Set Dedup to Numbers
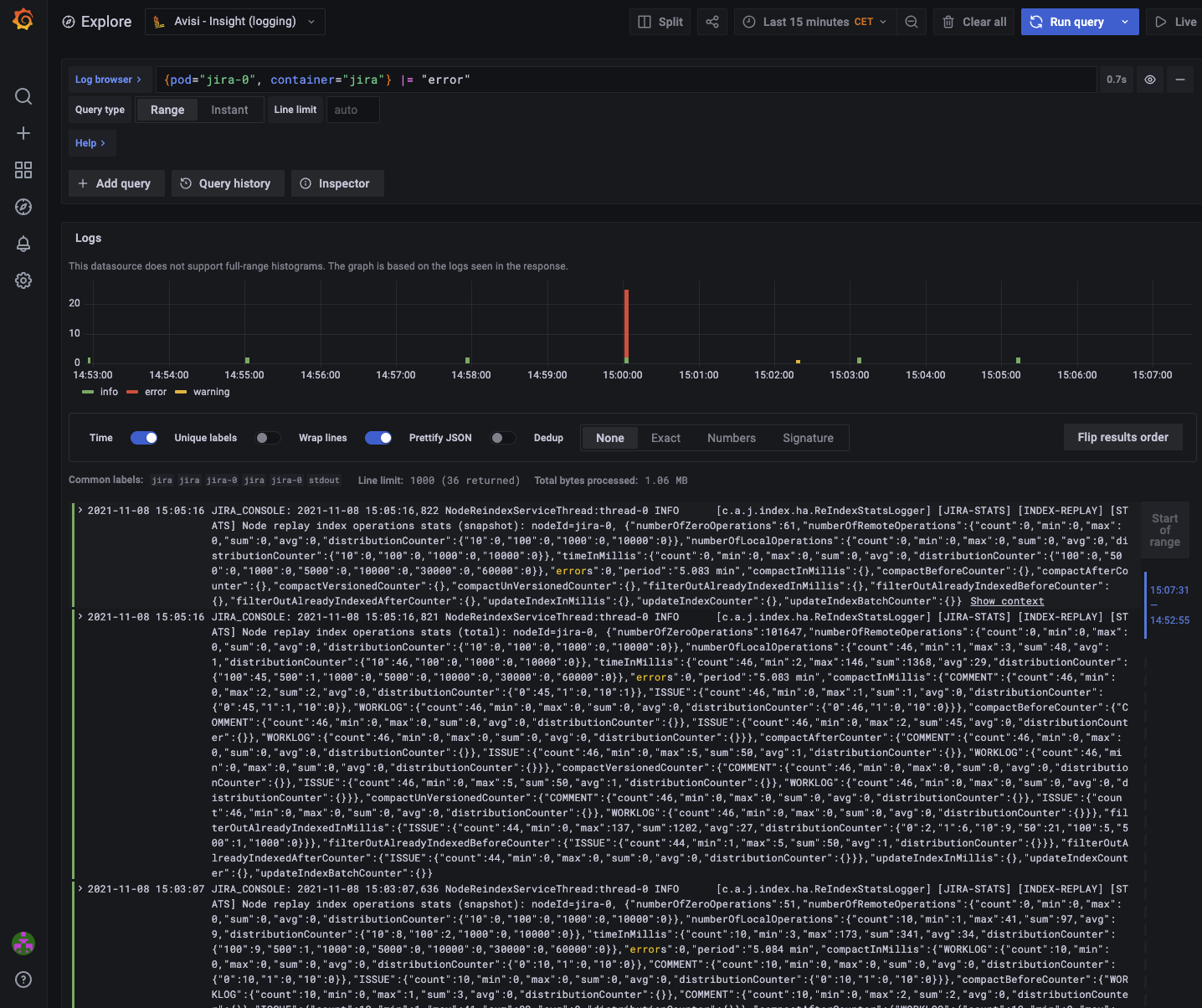Screen dimensions: 1202x1008 coord(732,438)
